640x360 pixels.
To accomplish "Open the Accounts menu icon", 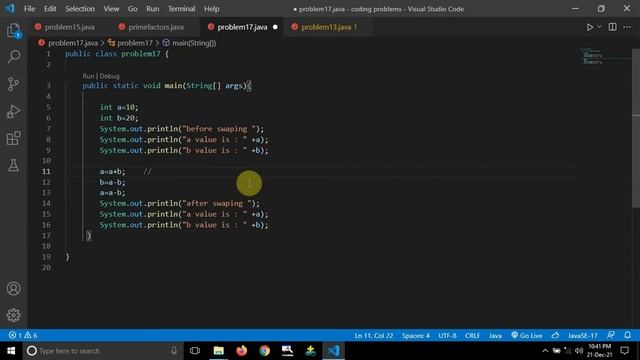I will [13, 289].
